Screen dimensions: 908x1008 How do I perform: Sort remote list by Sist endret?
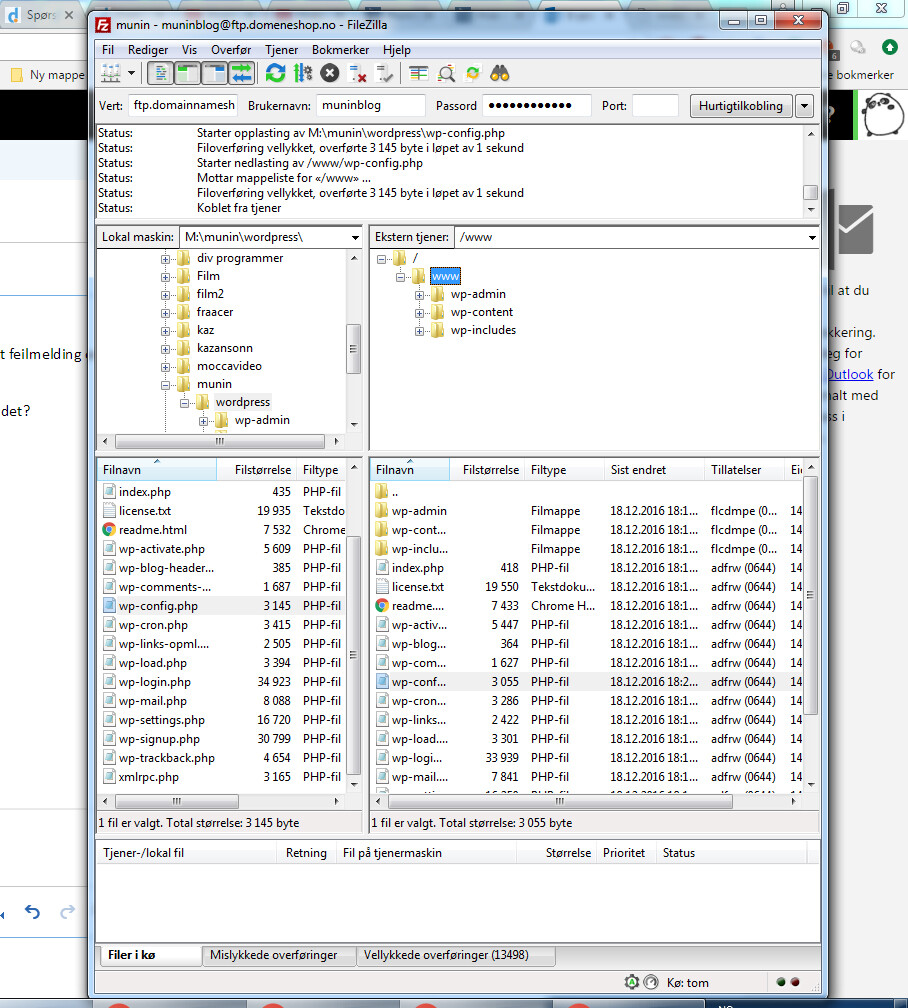tap(654, 470)
